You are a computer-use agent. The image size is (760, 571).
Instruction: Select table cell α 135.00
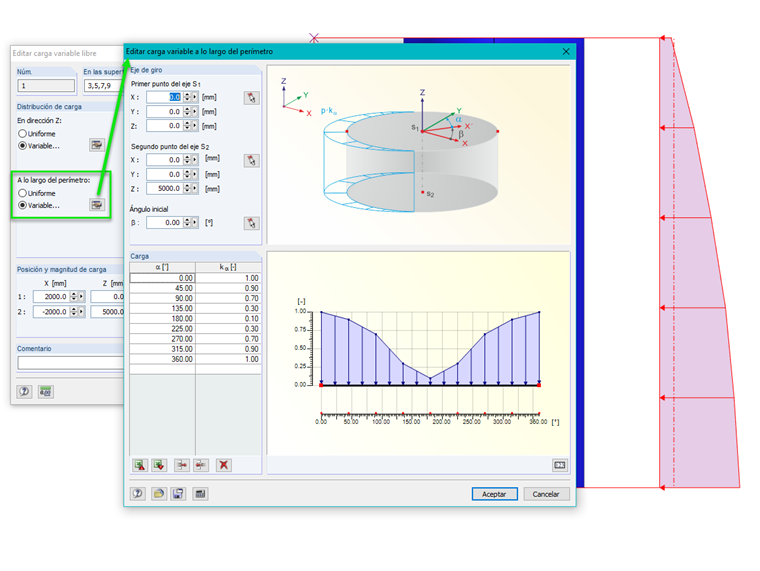pos(162,309)
